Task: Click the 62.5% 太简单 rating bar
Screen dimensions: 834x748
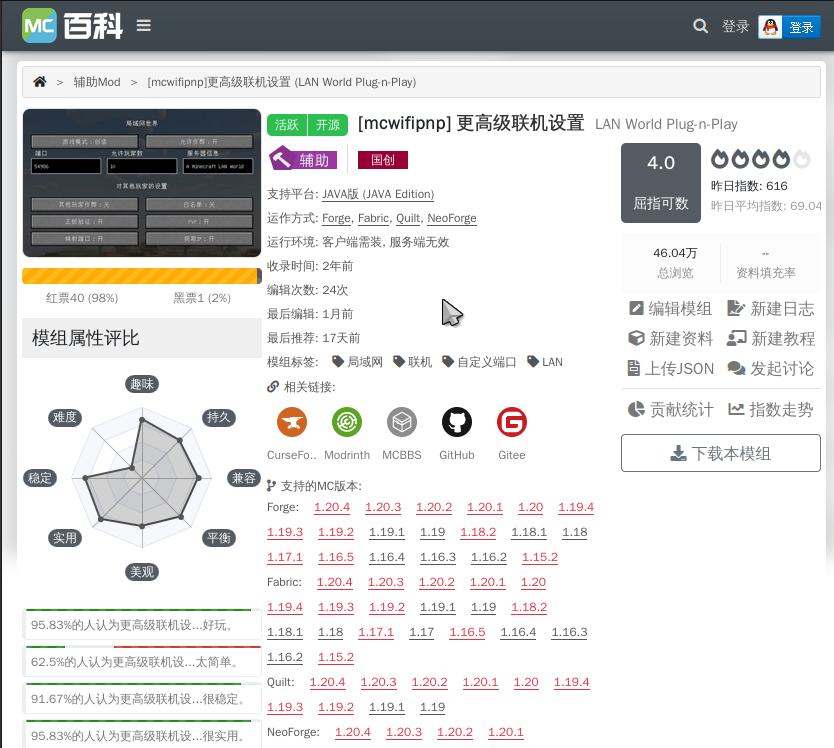Action: 142,661
